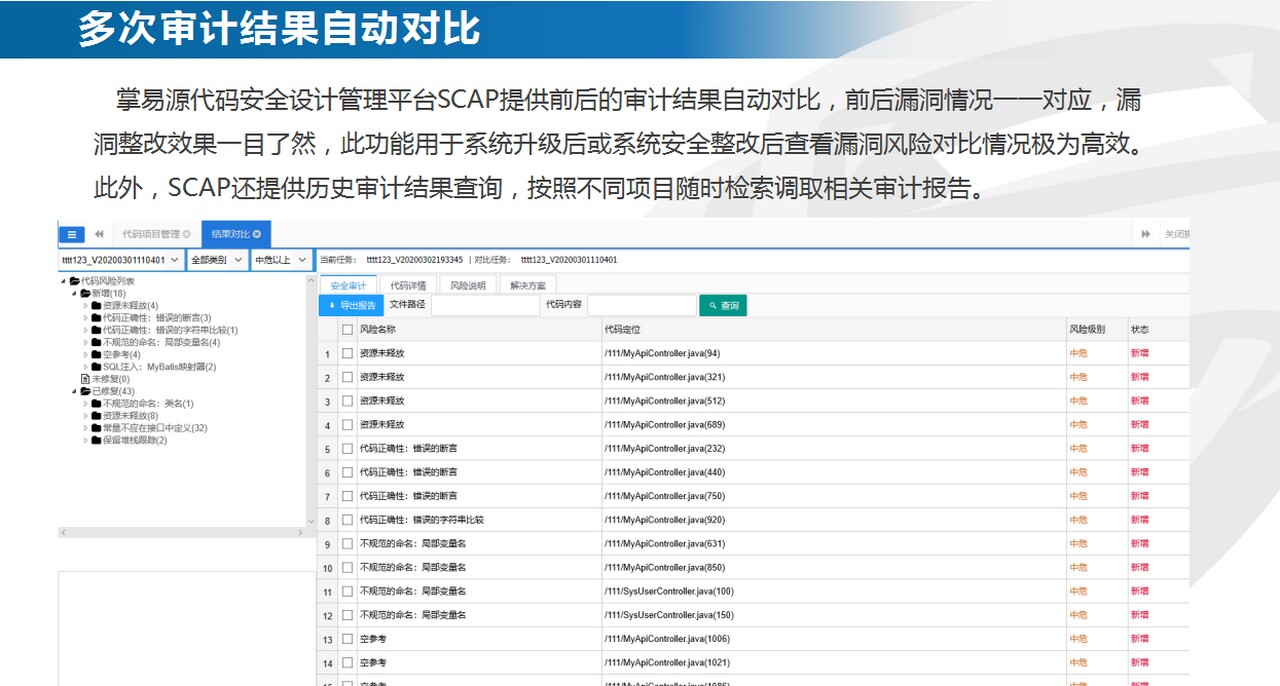Screen dimensions: 1280x686
Task: Open the 中危以上 severity dropdown
Action: click(281, 260)
